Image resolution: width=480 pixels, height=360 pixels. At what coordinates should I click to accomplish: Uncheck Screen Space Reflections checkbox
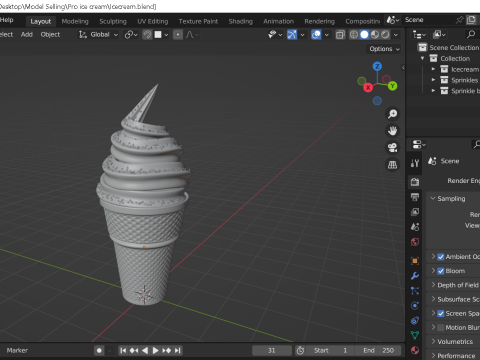click(x=441, y=314)
